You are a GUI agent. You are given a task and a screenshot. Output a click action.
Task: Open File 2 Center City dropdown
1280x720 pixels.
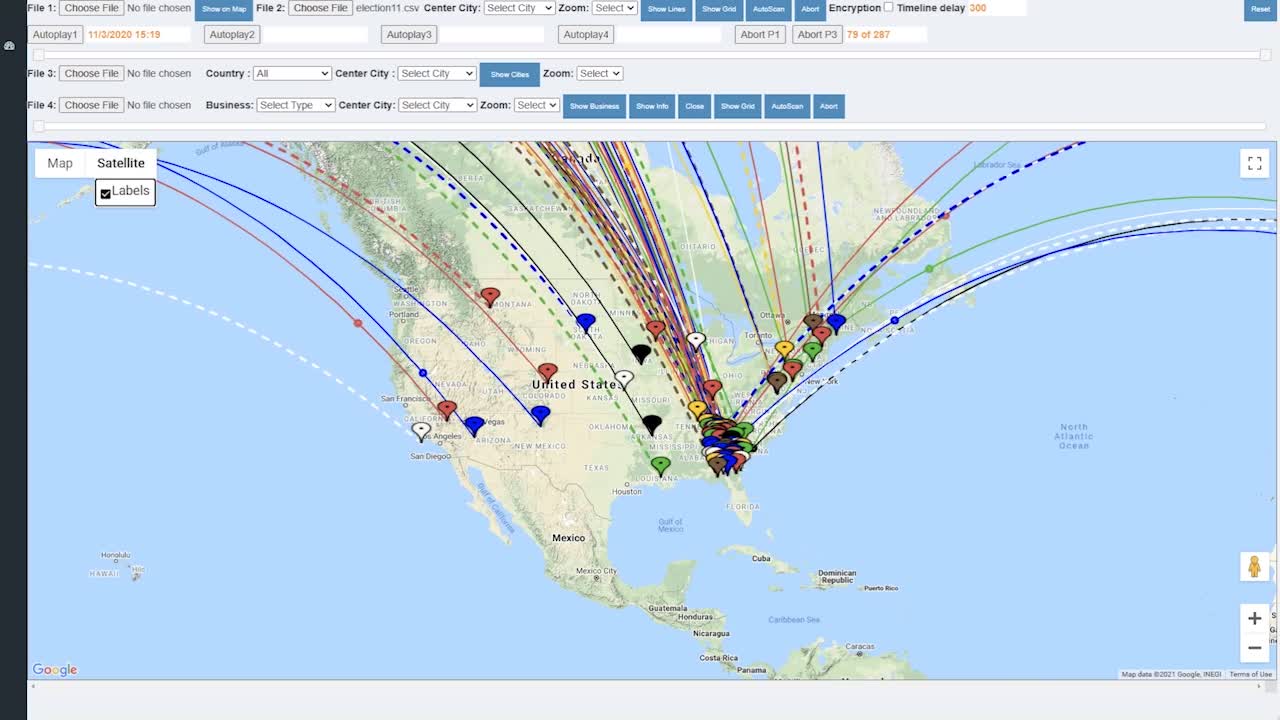(x=519, y=8)
